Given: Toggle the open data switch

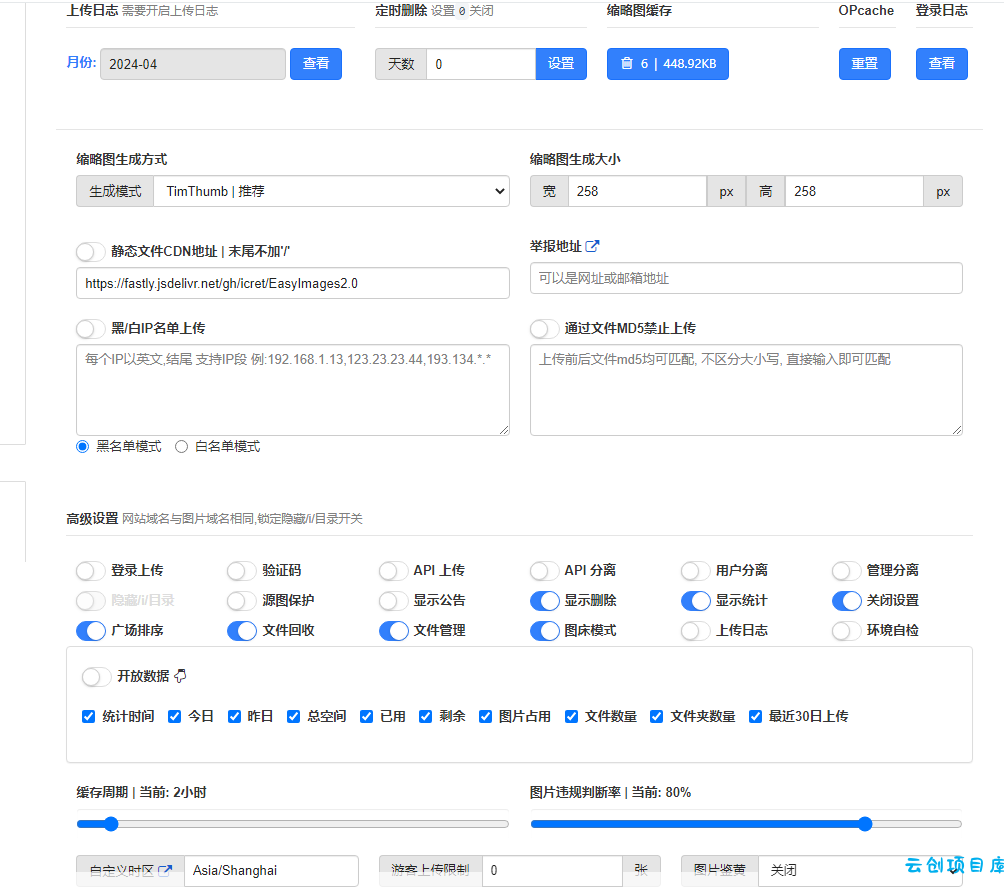Looking at the screenshot, I should point(96,677).
